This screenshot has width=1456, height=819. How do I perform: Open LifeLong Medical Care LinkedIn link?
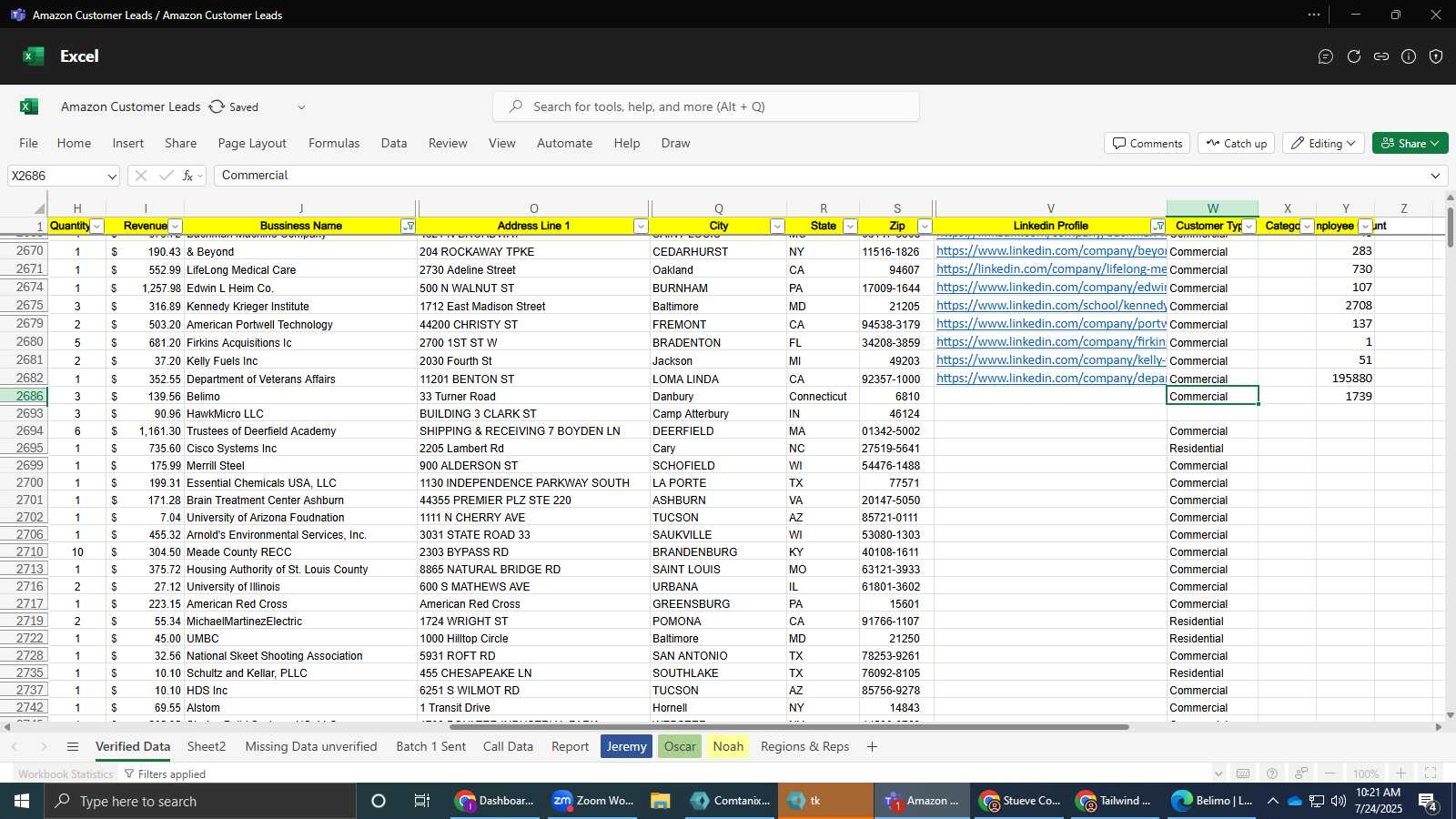point(1051,269)
